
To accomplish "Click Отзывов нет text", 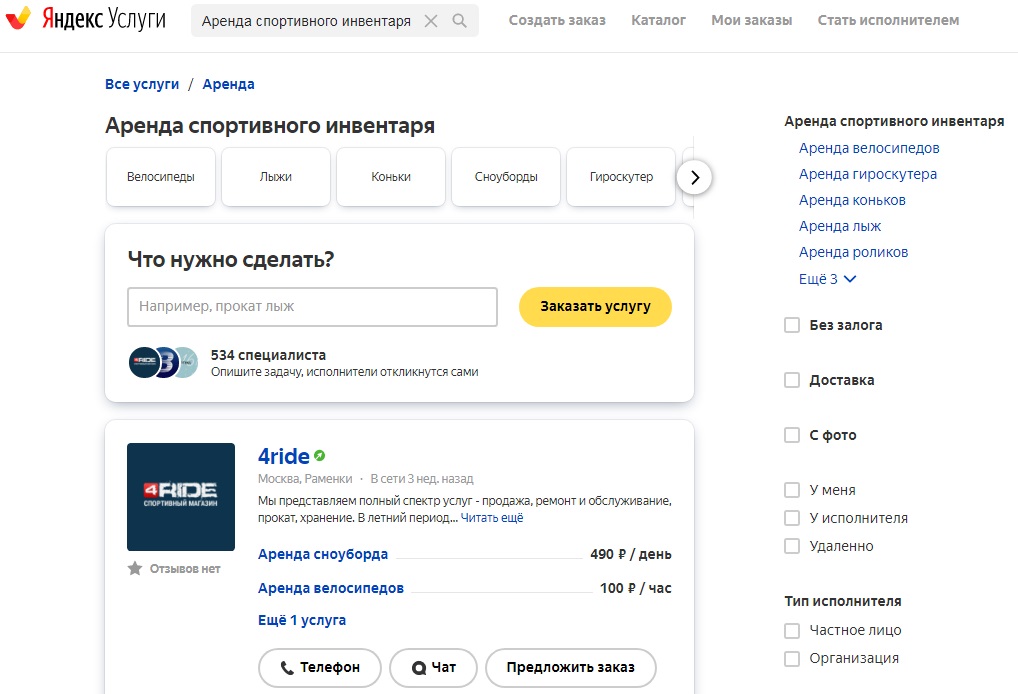I will click(x=185, y=569).
